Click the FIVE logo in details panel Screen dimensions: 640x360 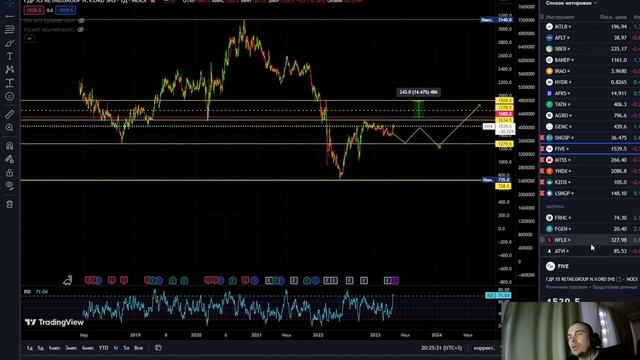pos(550,267)
